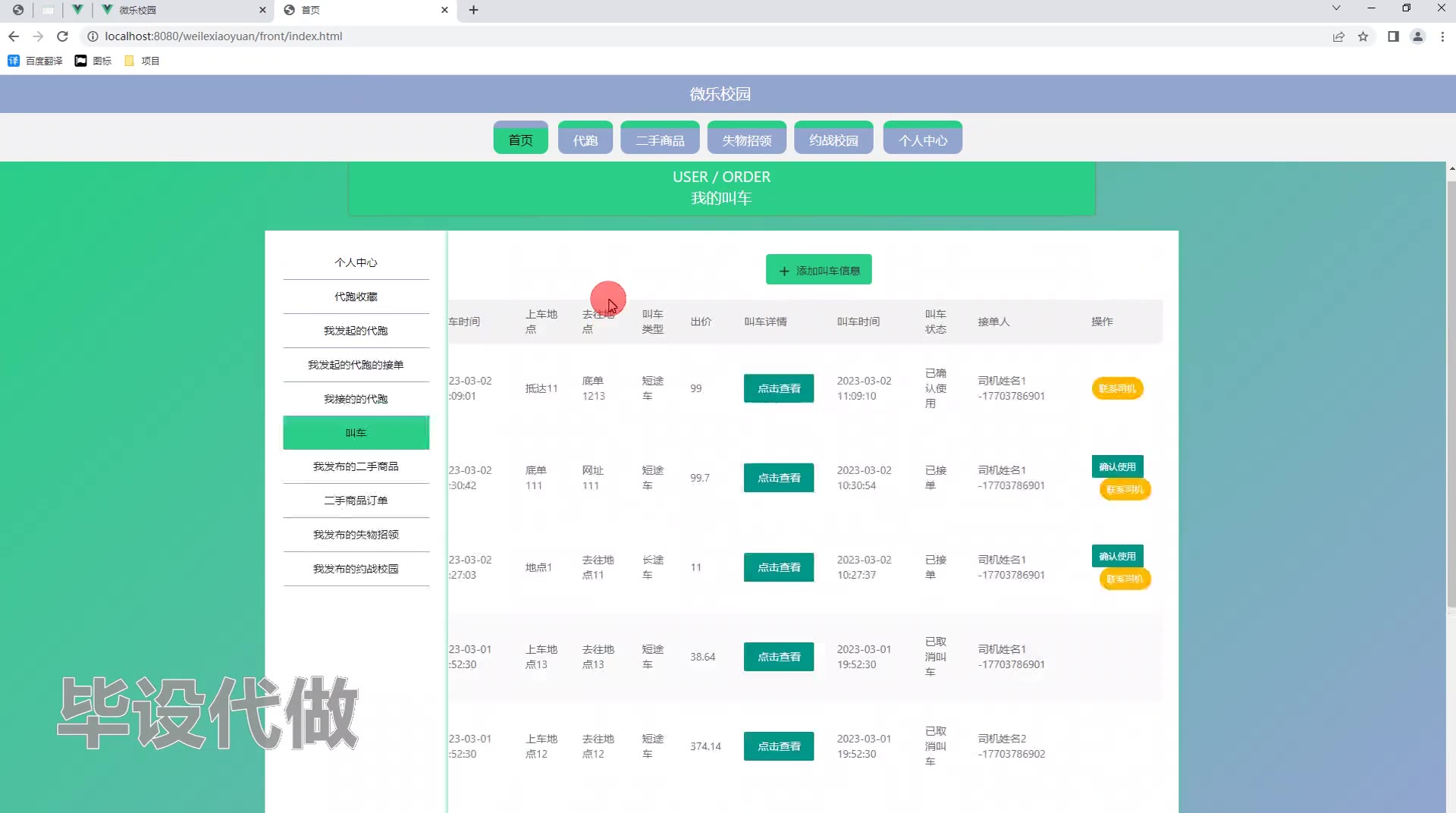Viewport: 1456px width, 813px height.
Task: Open 我发起的代跑的接单 in the sidebar
Action: tap(356, 365)
